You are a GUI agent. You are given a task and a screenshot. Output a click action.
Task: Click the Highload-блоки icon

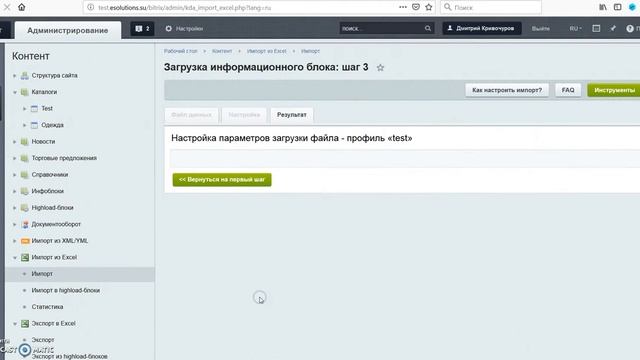(24, 208)
